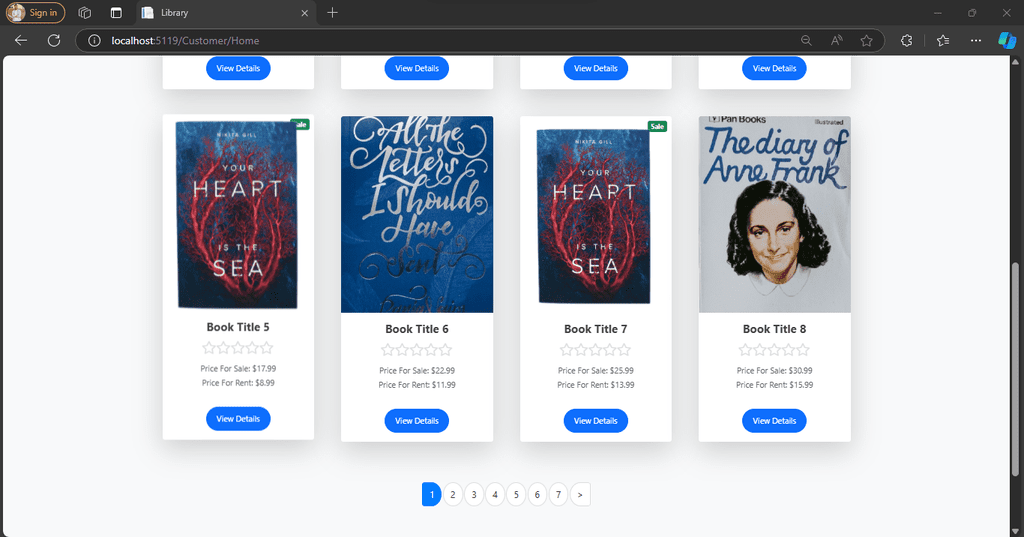Click the Sign in profile button
The height and width of the screenshot is (537, 1024).
[36, 12]
